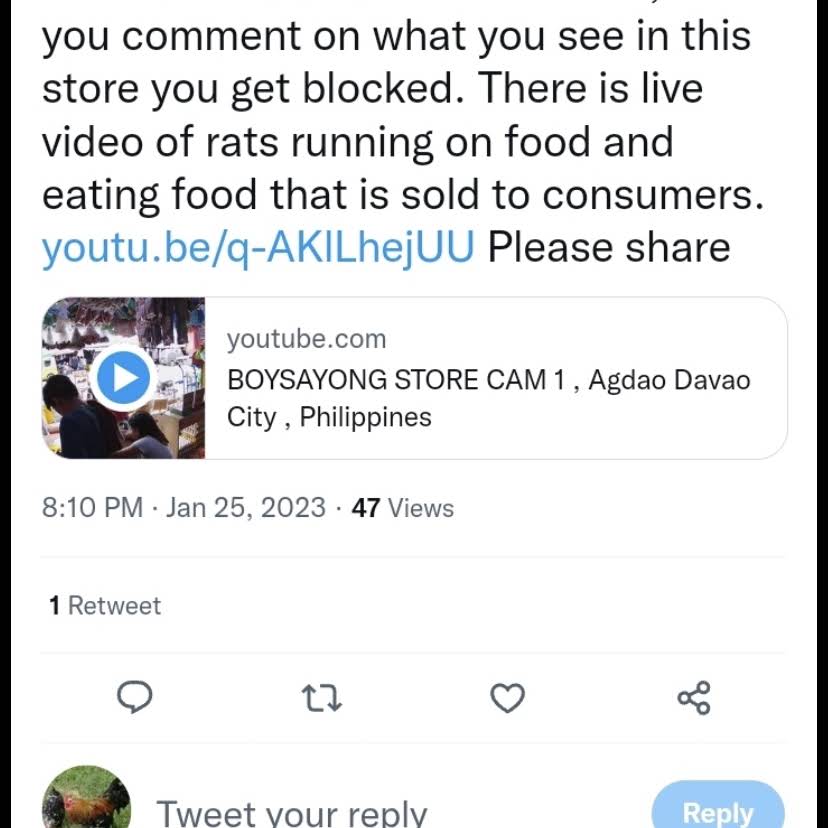
Task: Click the Jan 25, 2023 date
Action: click(246, 508)
